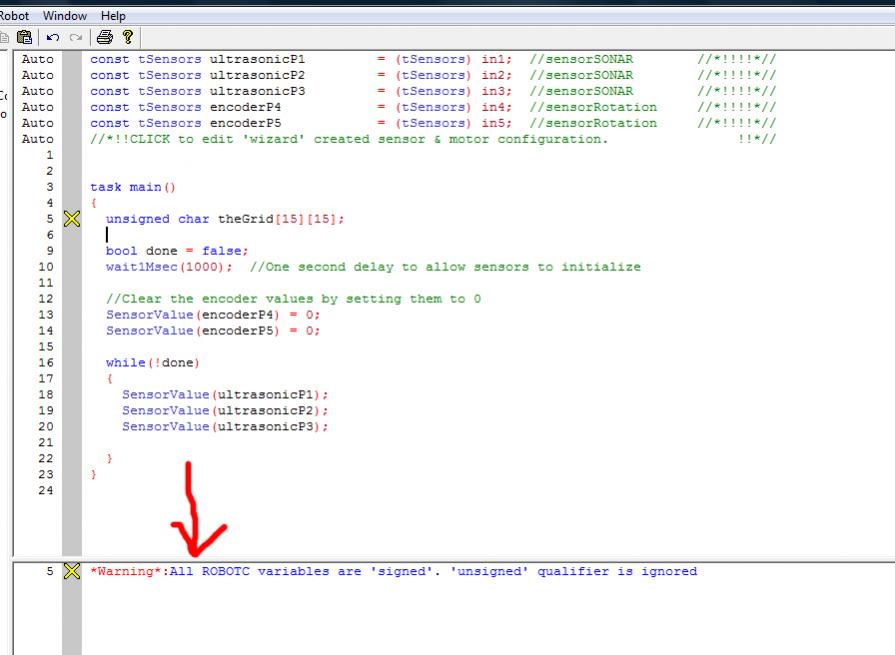The width and height of the screenshot is (895, 655).
Task: Click on 'while(!done)' line
Action: point(152,363)
